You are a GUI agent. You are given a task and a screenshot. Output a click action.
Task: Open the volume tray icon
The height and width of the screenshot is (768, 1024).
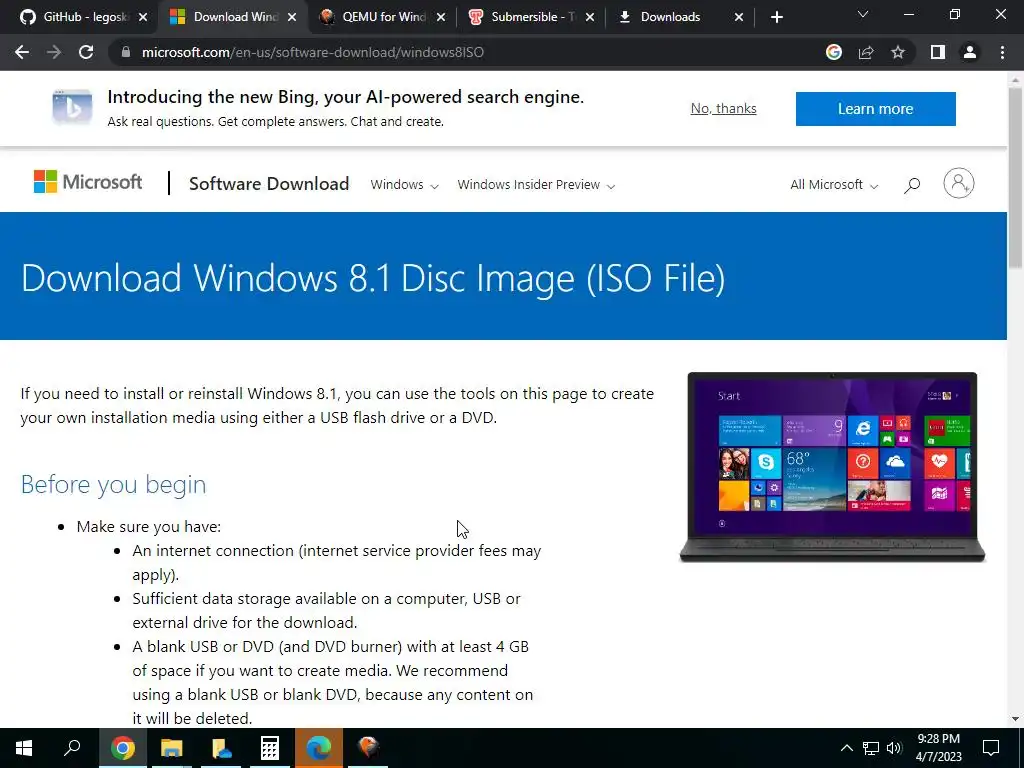click(894, 748)
